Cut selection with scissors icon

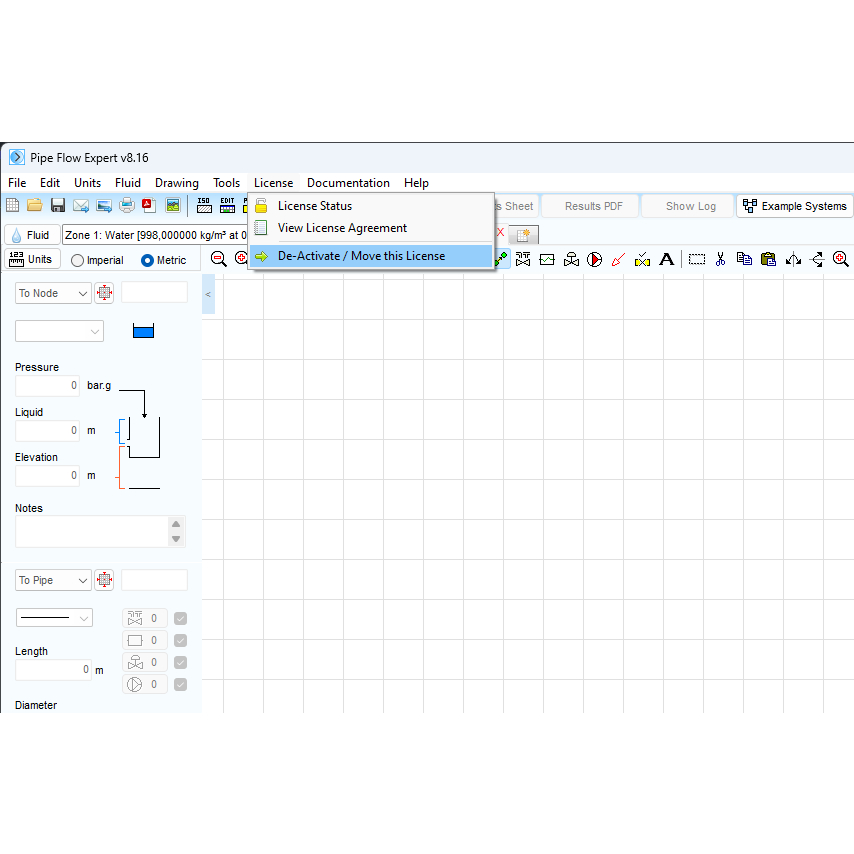tap(721, 259)
